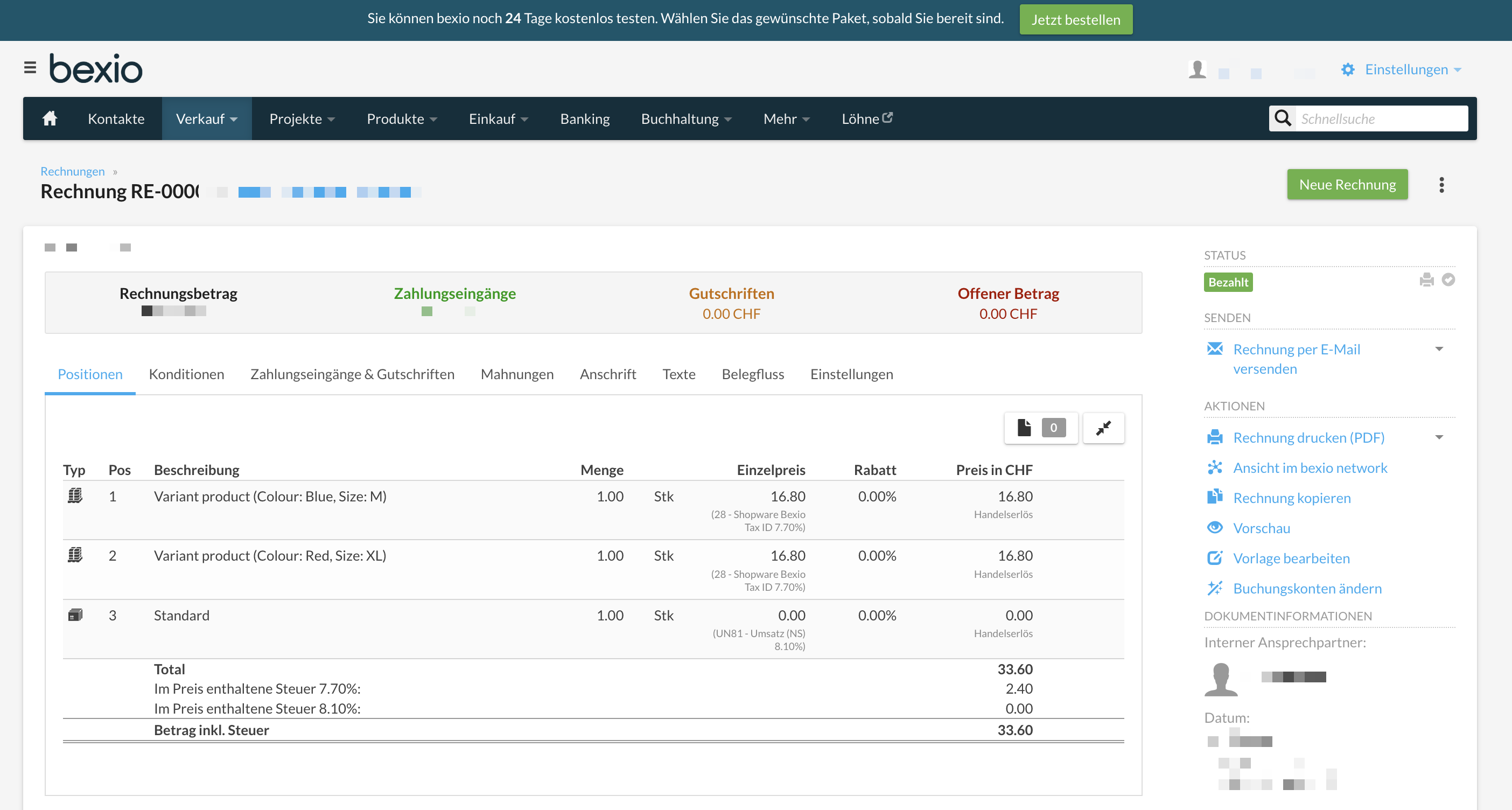Click Buchungskonten ändern in the actions panel
Viewport: 1512px width, 810px height.
(1307, 588)
